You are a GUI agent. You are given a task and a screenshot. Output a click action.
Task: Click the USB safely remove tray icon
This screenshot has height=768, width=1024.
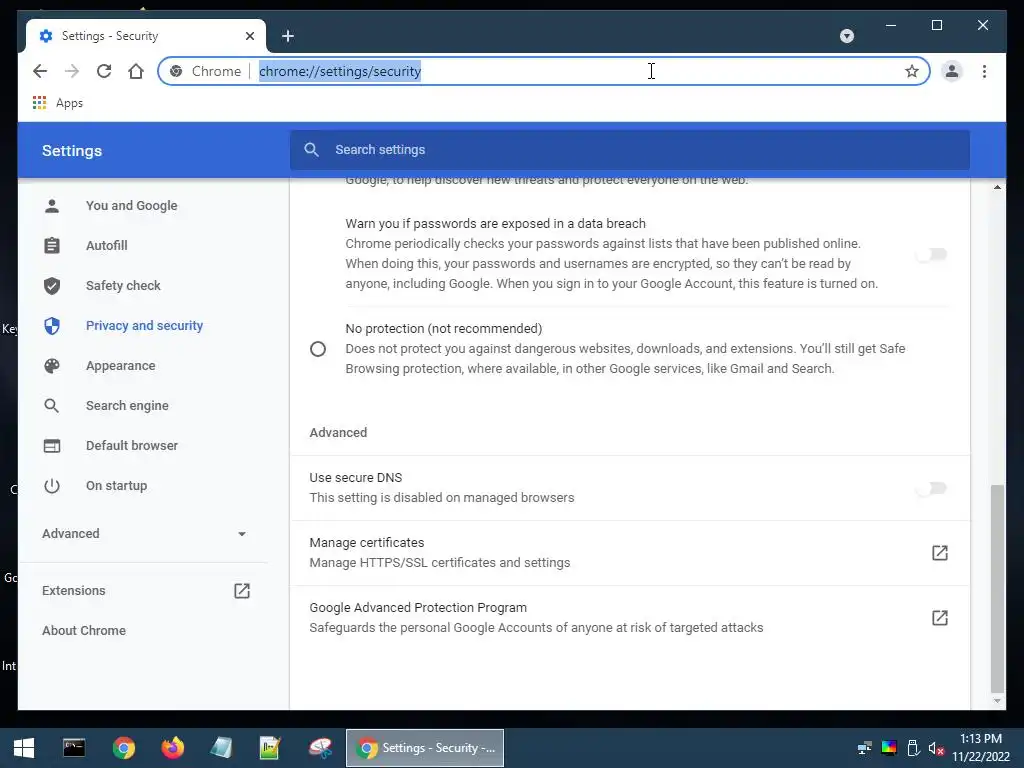point(914,748)
